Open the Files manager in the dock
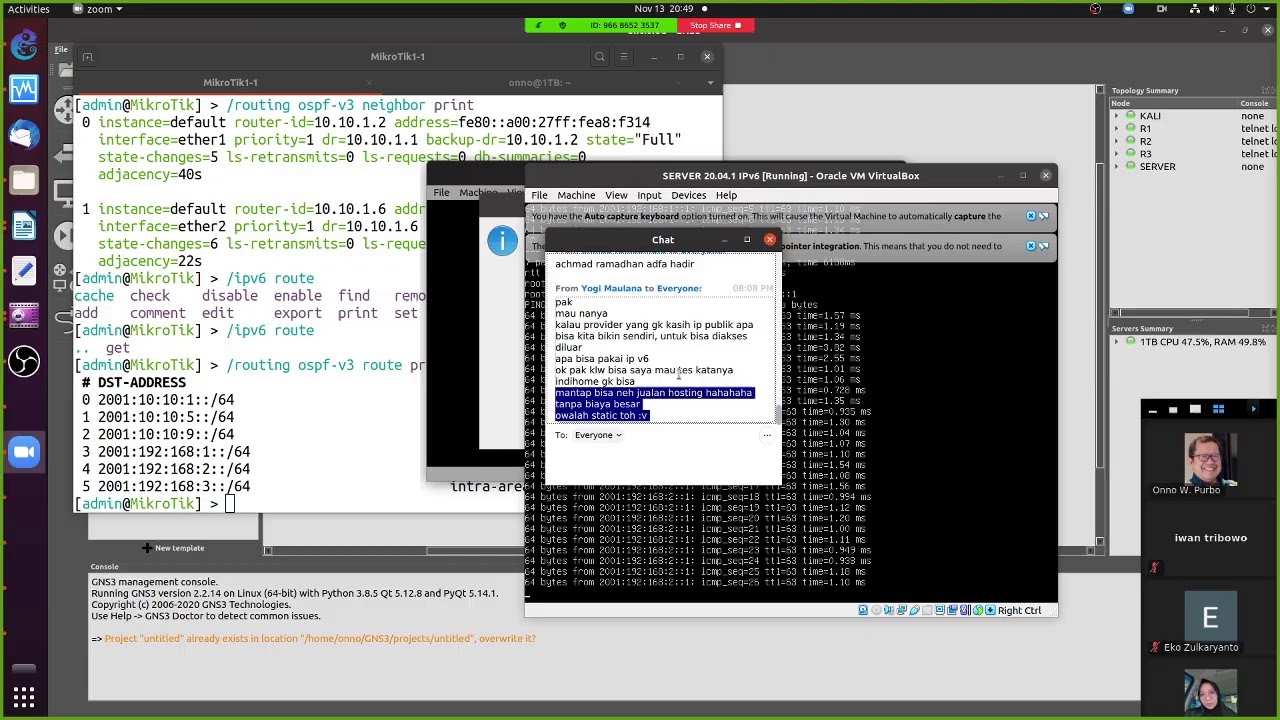 [24, 181]
